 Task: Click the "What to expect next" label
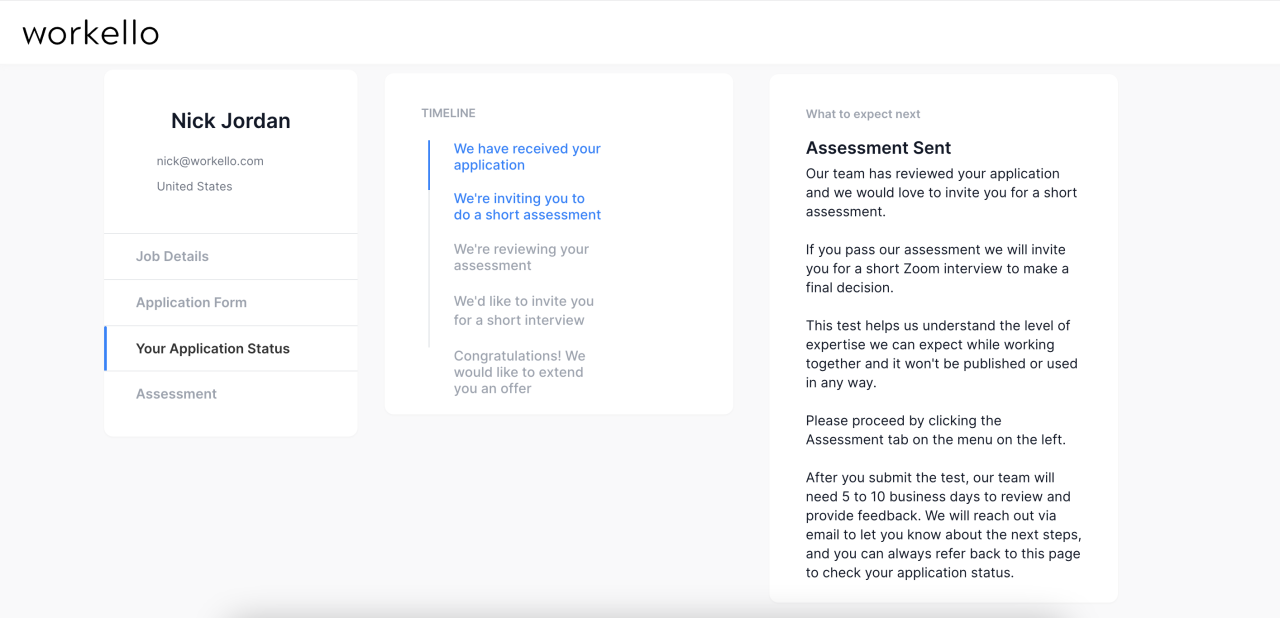863,114
